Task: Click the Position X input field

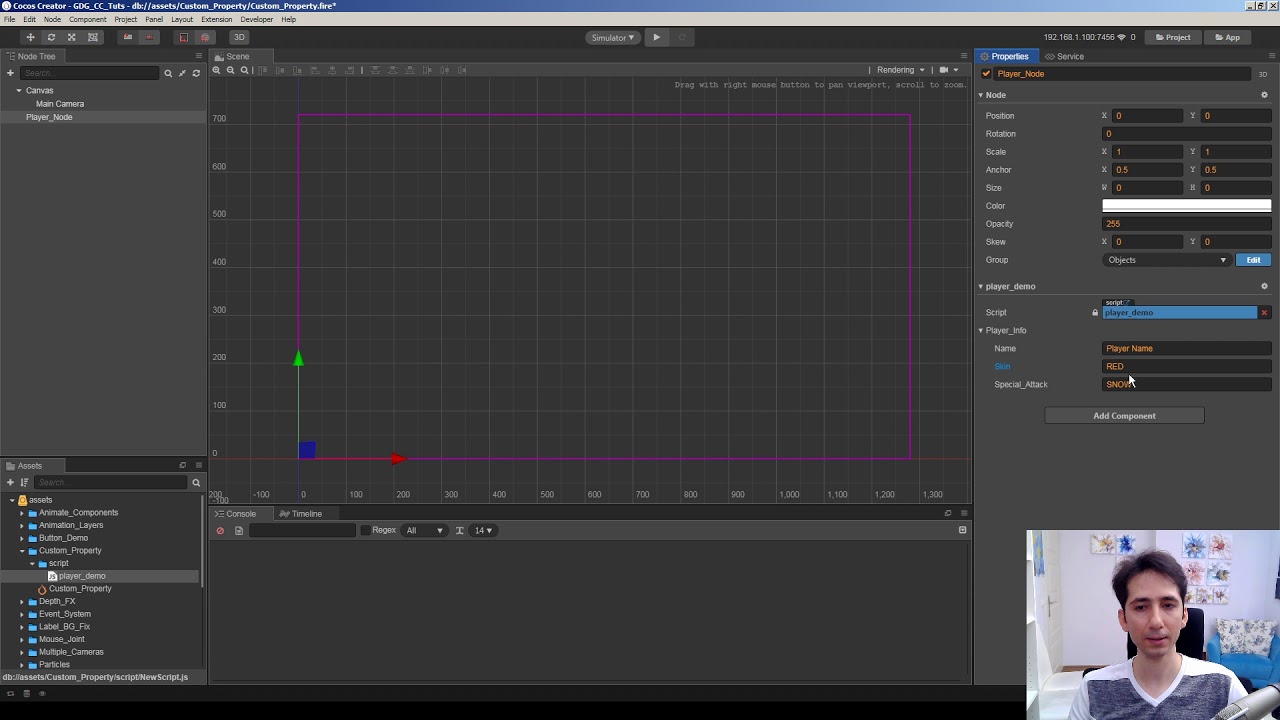Action: click(1147, 116)
